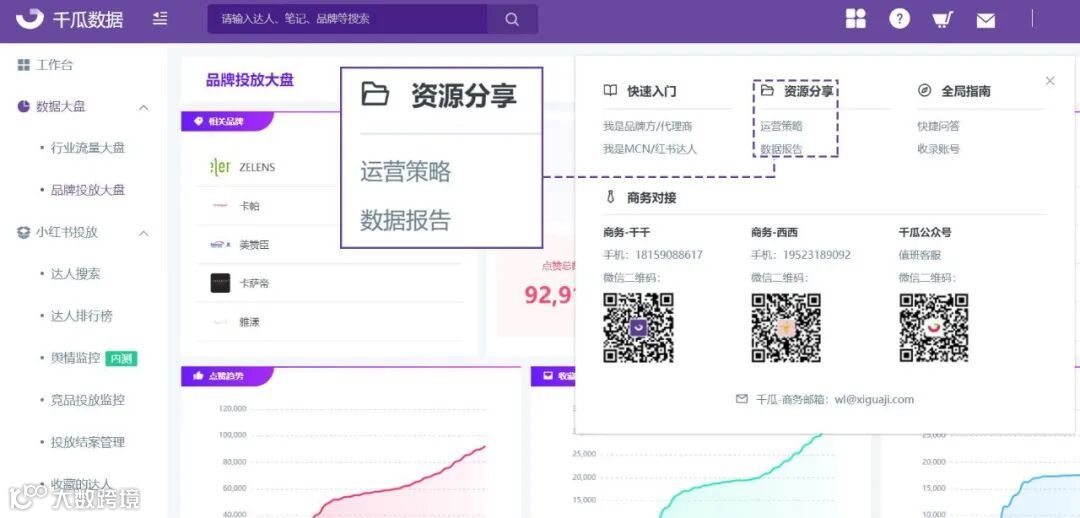Click the ZELENS brand logo
Image resolution: width=1080 pixels, height=518 pixels.
tap(220, 167)
